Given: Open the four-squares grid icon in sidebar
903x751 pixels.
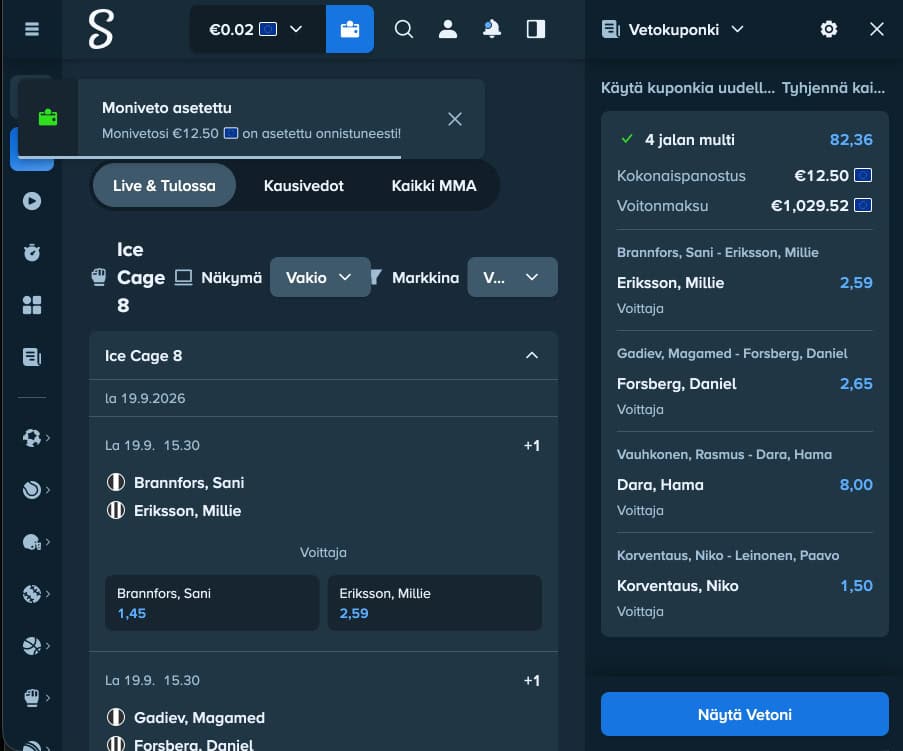Looking at the screenshot, I should [x=32, y=305].
